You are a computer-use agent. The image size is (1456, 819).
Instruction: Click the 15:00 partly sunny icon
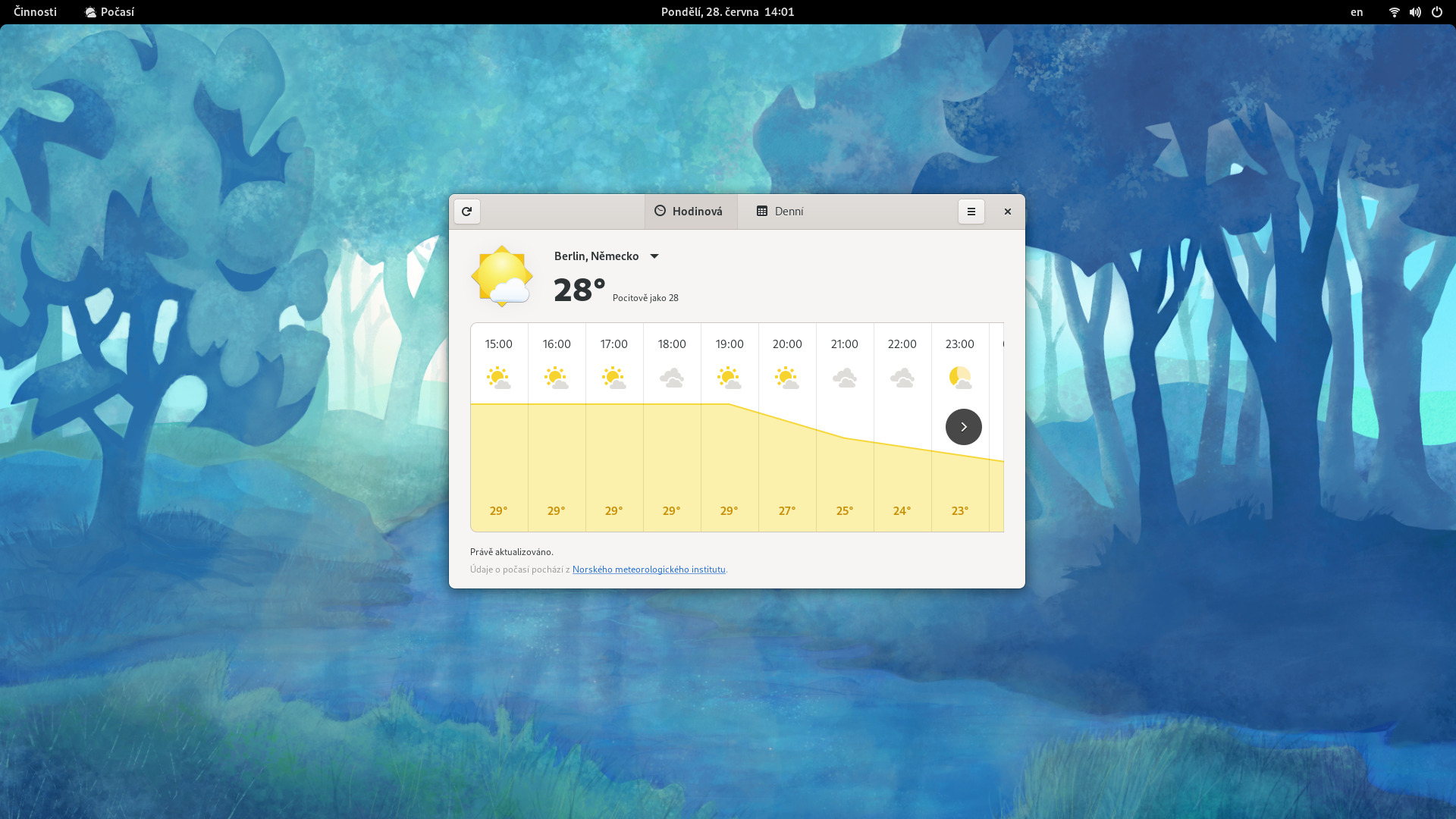[x=498, y=378]
